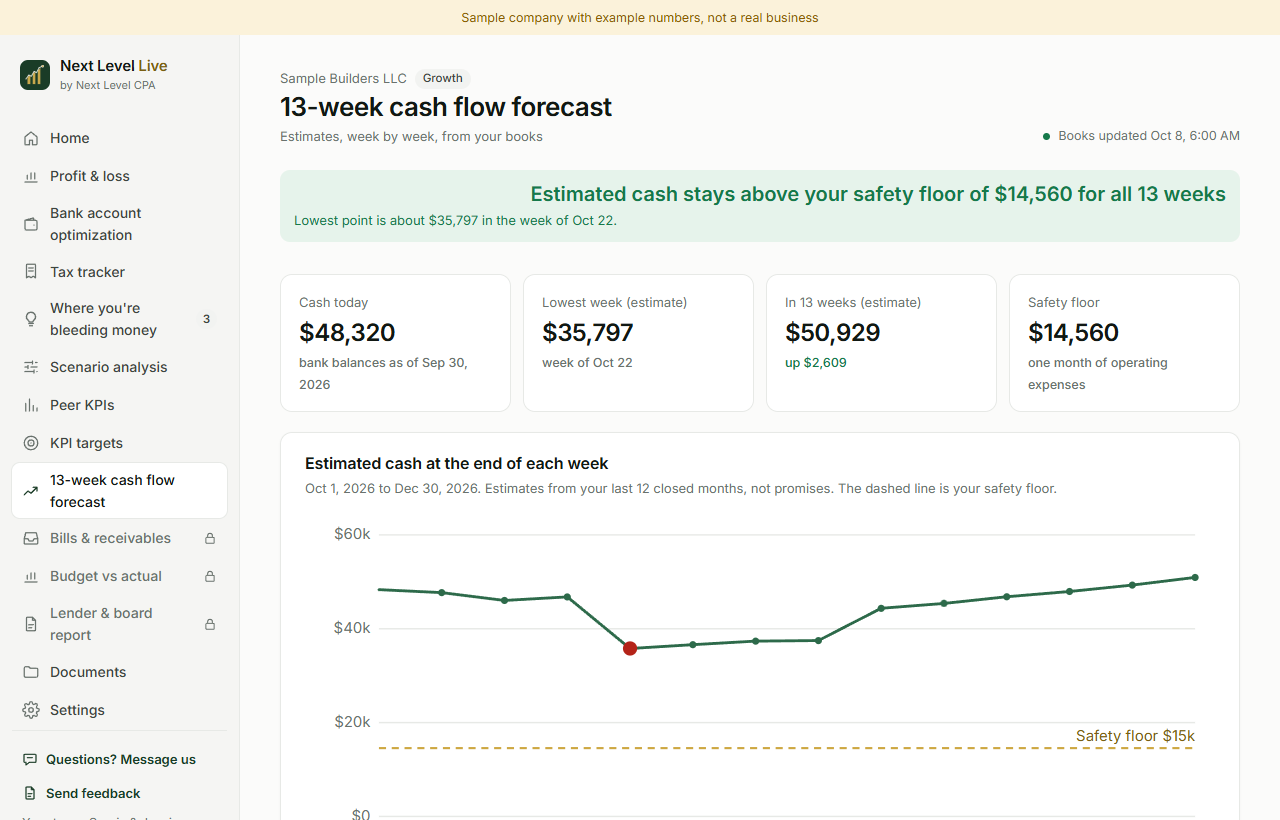Click the Bank account optimization wallet icon
Screen dimensions: 1280x820
click(31, 224)
